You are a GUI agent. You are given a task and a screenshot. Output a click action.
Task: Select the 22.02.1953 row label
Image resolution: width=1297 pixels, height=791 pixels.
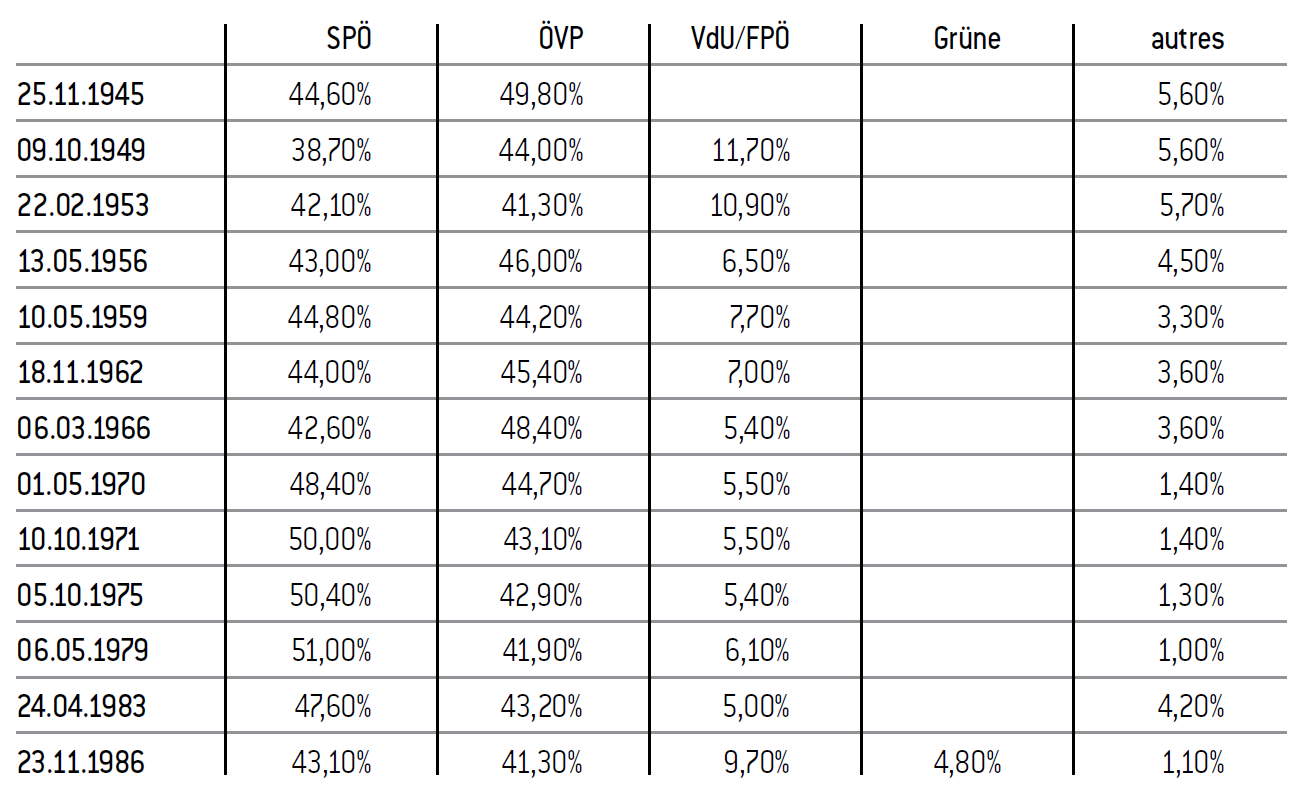[83, 206]
